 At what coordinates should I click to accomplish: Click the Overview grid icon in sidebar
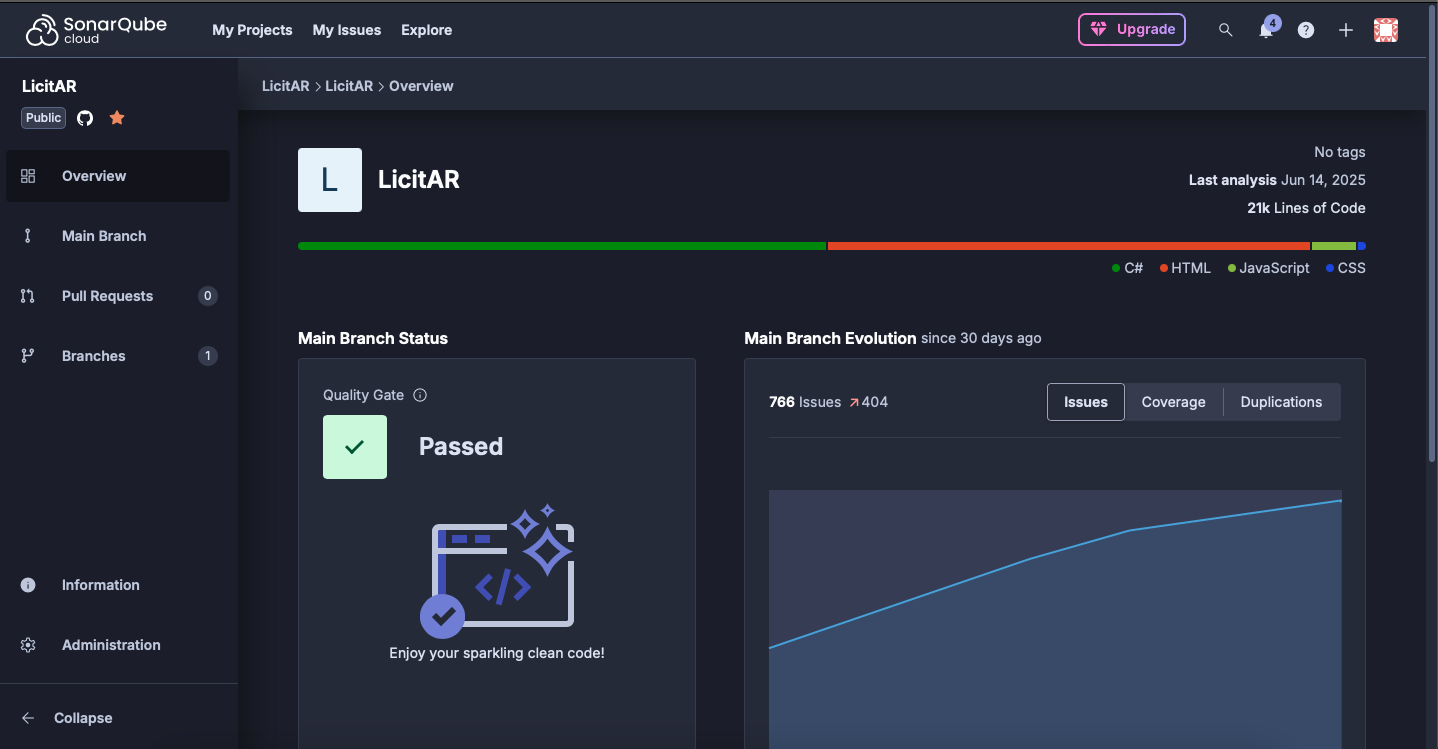[28, 176]
